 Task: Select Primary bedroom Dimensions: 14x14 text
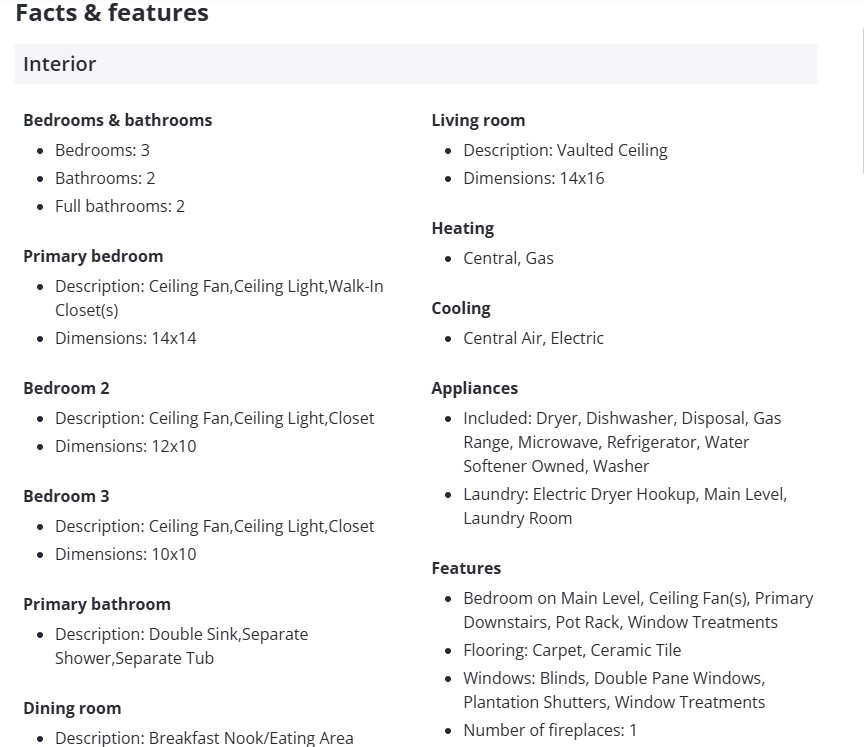point(126,338)
